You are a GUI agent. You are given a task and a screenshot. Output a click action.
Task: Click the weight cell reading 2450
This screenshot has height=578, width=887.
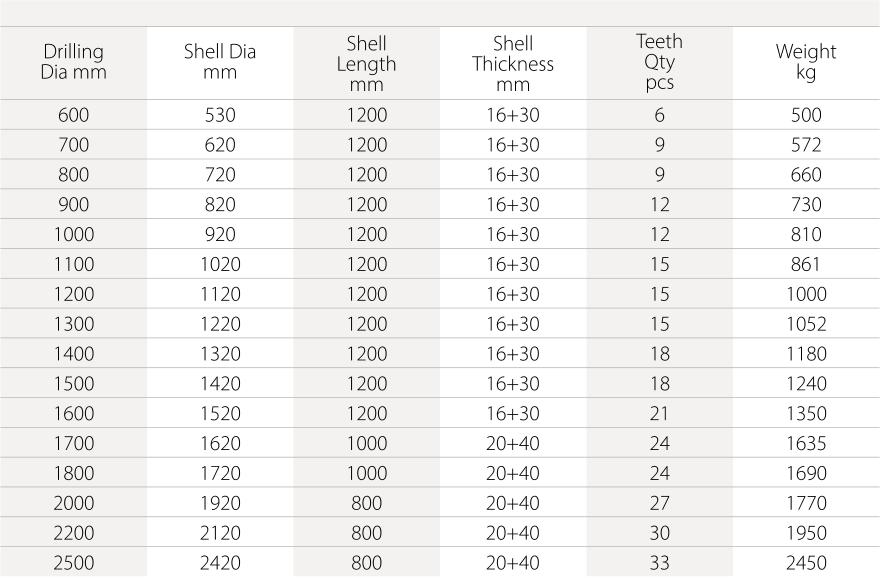point(806,563)
